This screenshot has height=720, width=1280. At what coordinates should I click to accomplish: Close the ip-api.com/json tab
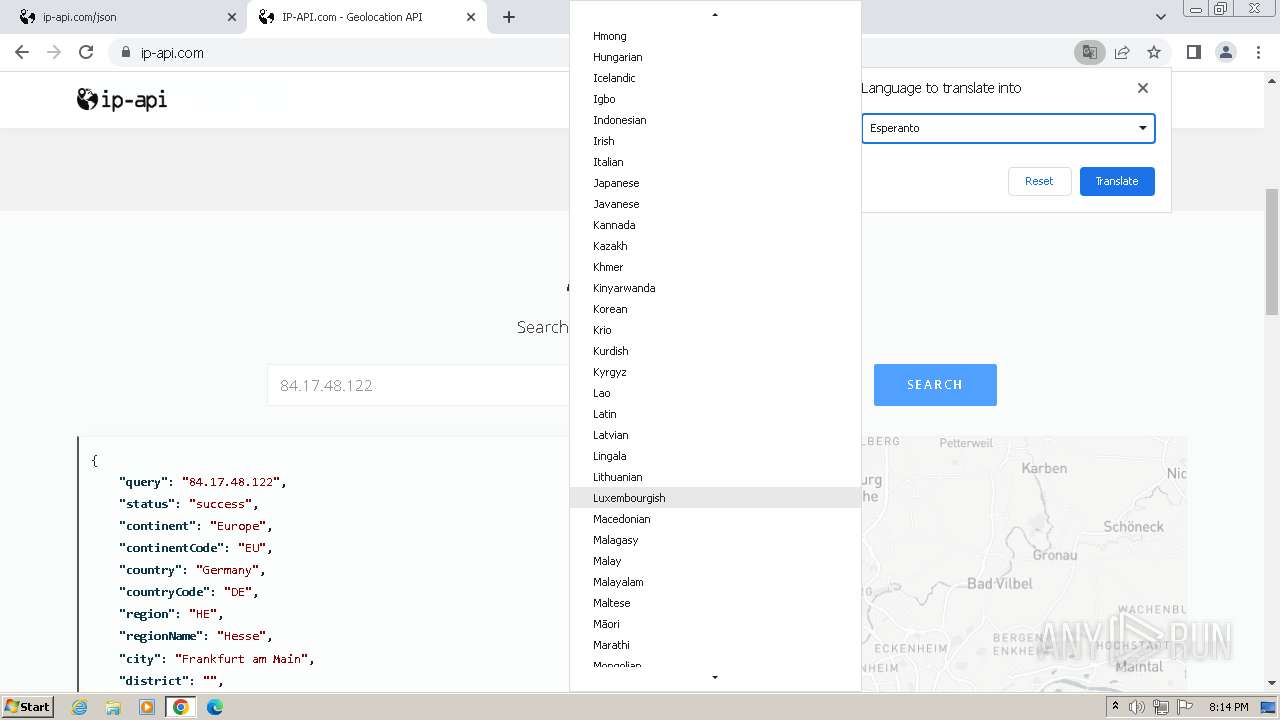pos(232,17)
